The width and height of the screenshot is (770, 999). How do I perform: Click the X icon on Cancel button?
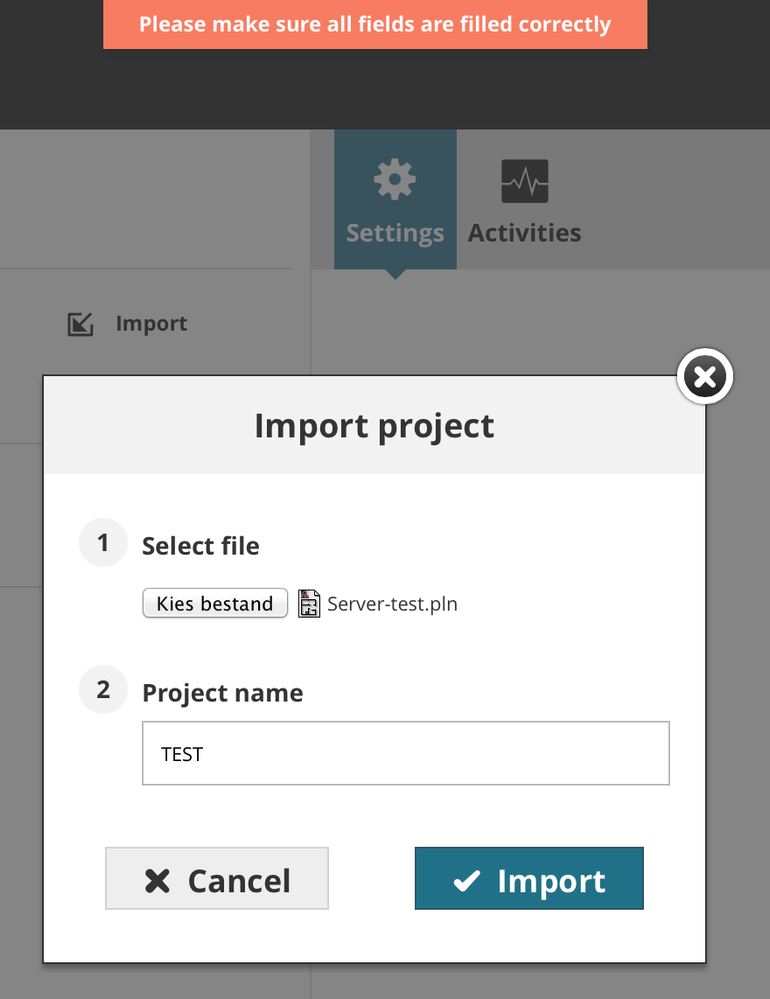[158, 880]
